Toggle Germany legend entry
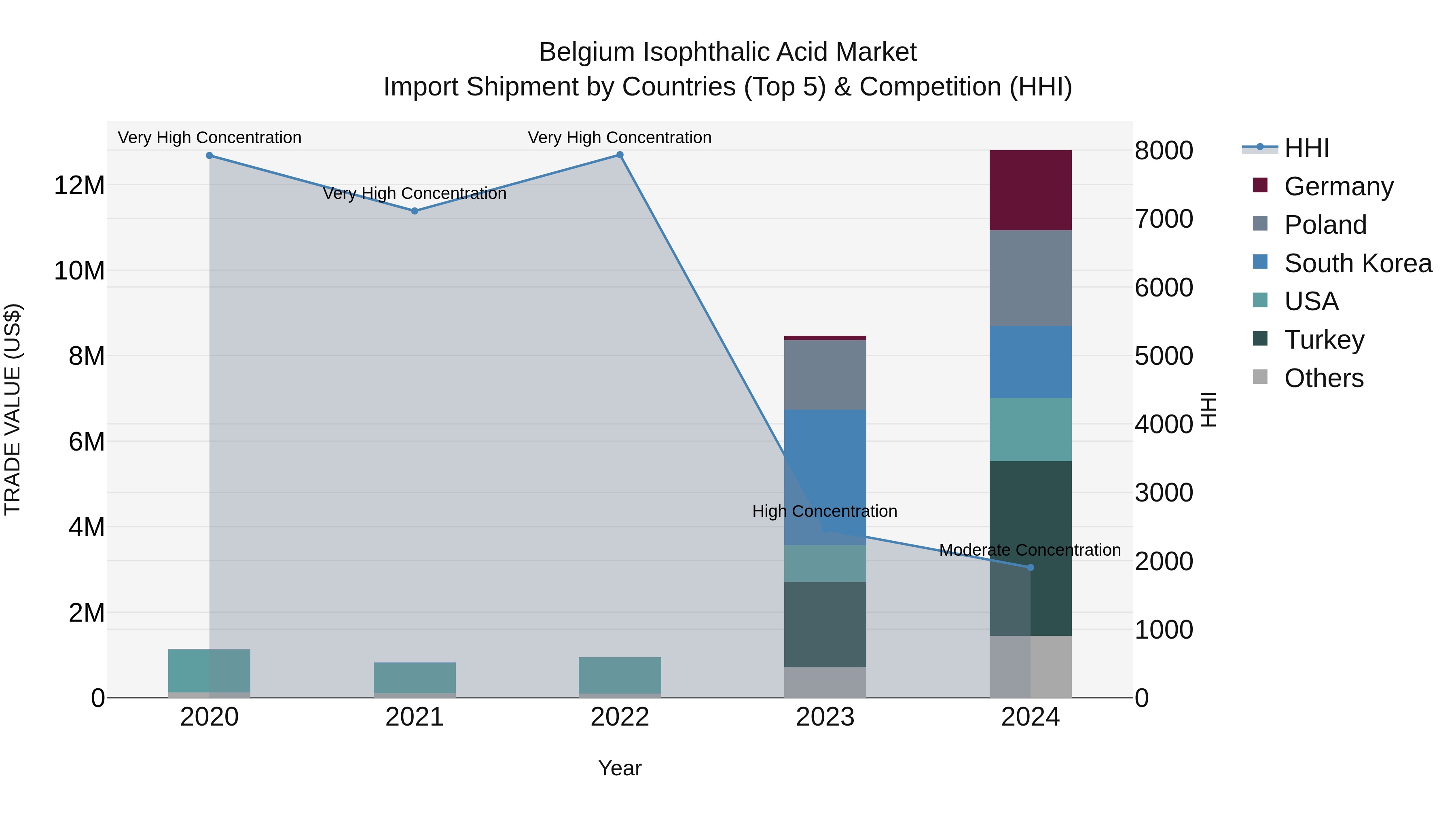The image size is (1456, 819). click(1323, 186)
